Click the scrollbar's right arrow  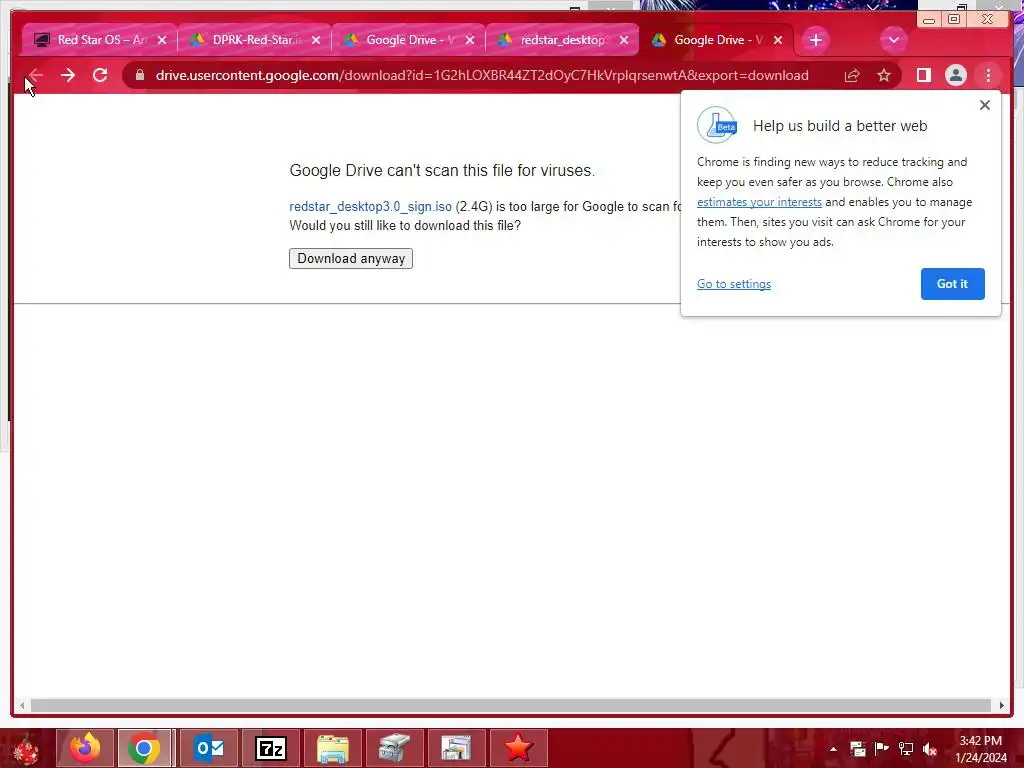1002,706
